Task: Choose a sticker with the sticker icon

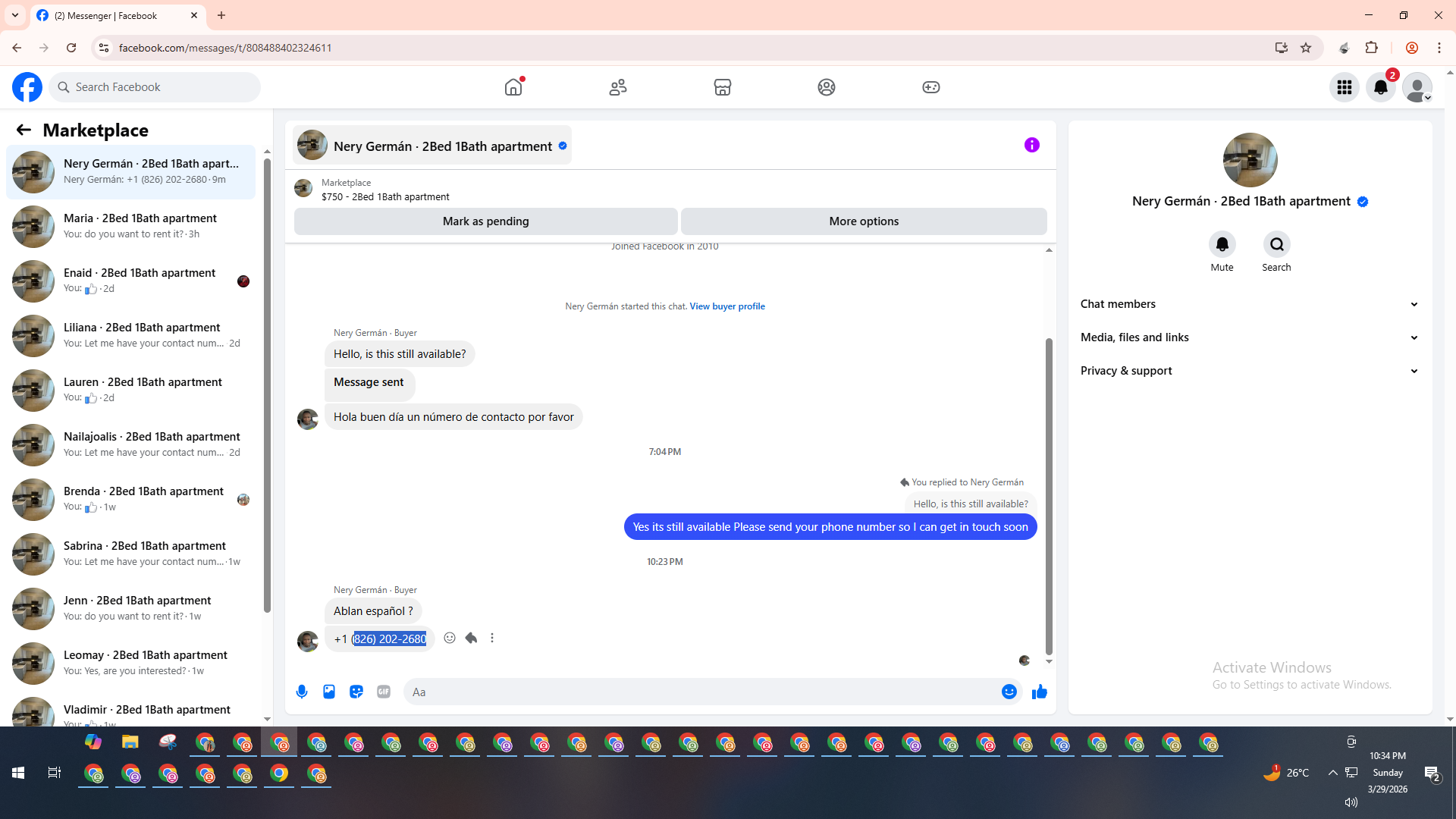Action: tap(356, 692)
